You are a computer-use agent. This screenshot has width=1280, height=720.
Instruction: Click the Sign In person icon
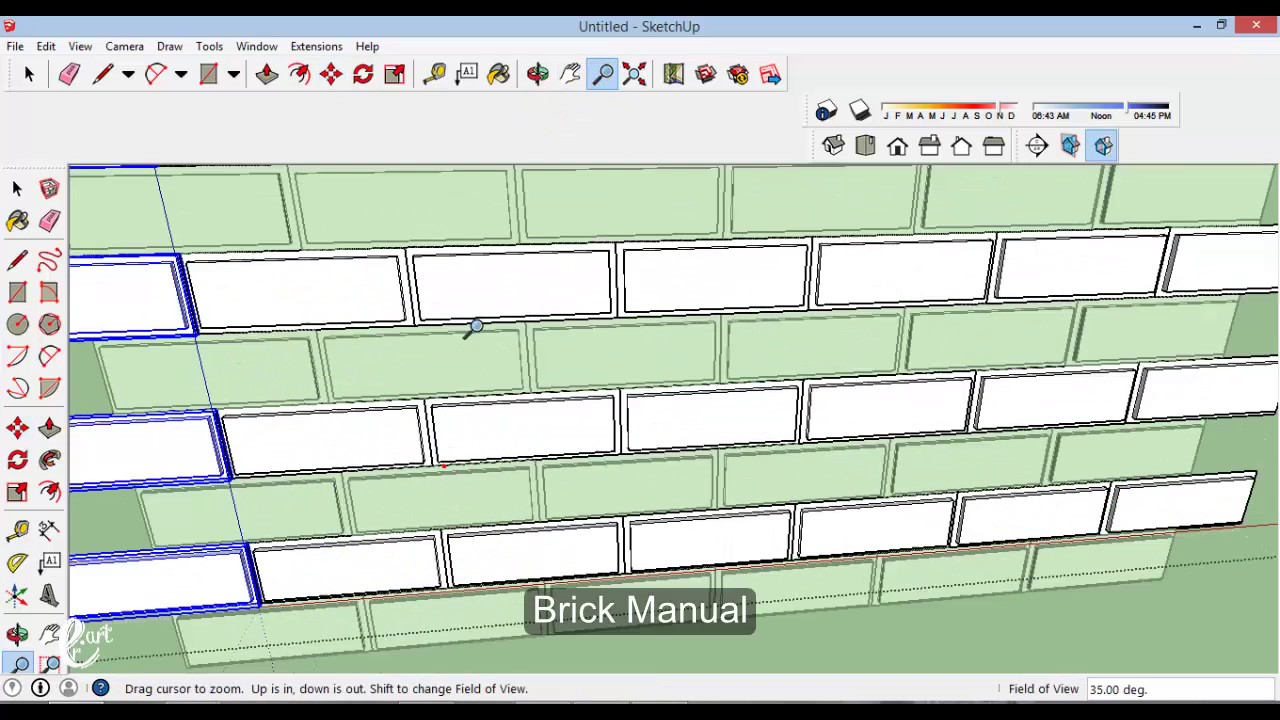[x=69, y=688]
